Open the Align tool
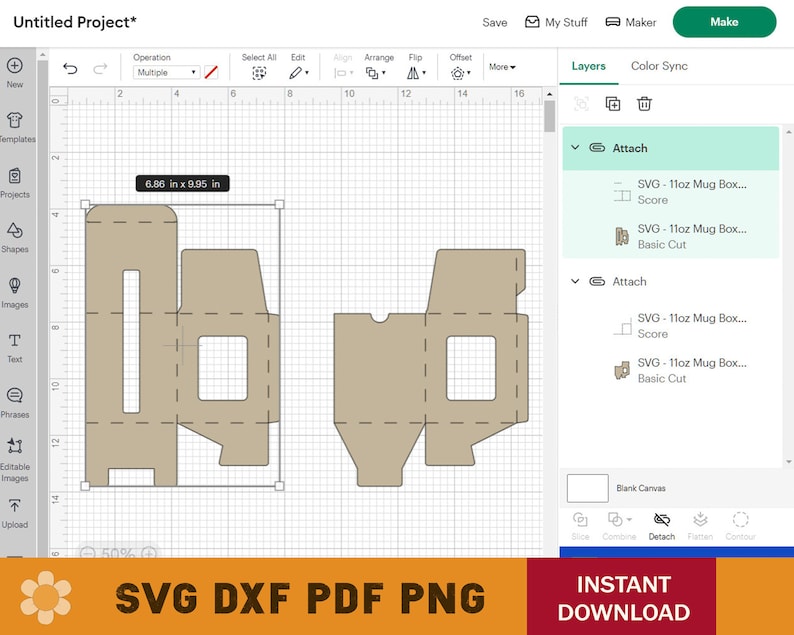This screenshot has height=635, width=794. 343,73
